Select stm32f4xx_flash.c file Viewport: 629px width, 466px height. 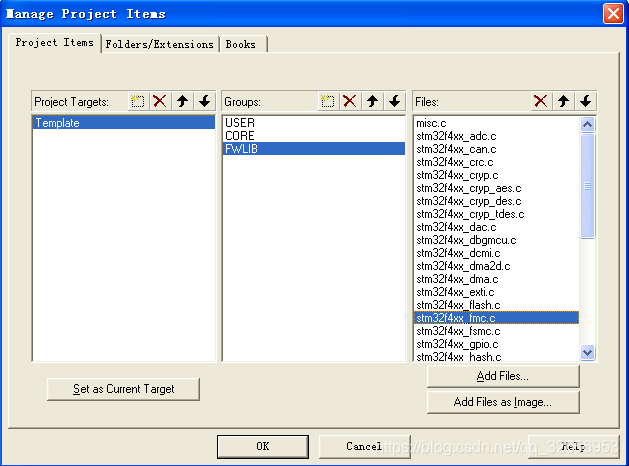tap(497, 305)
